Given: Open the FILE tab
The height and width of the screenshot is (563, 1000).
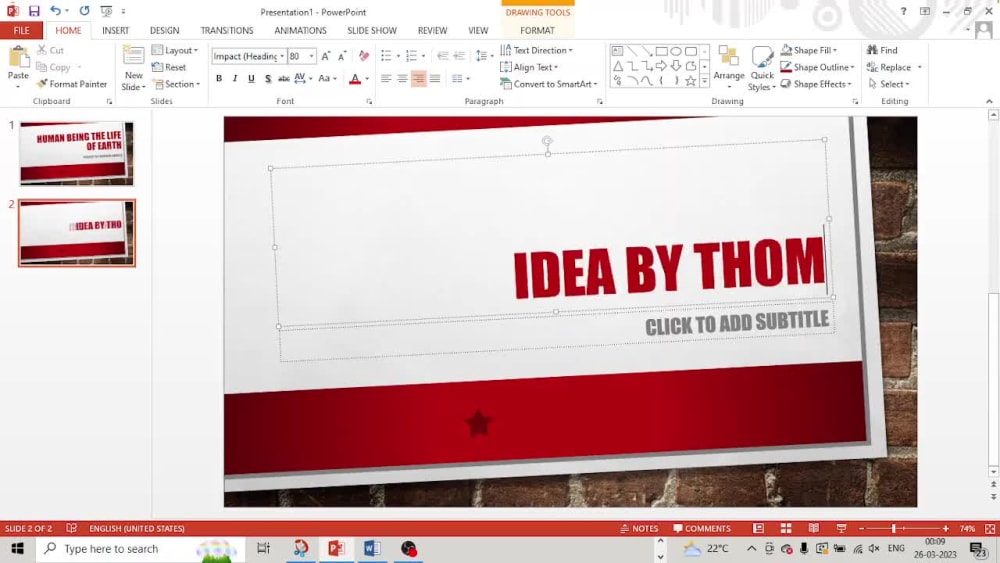Looking at the screenshot, I should pyautogui.click(x=22, y=30).
